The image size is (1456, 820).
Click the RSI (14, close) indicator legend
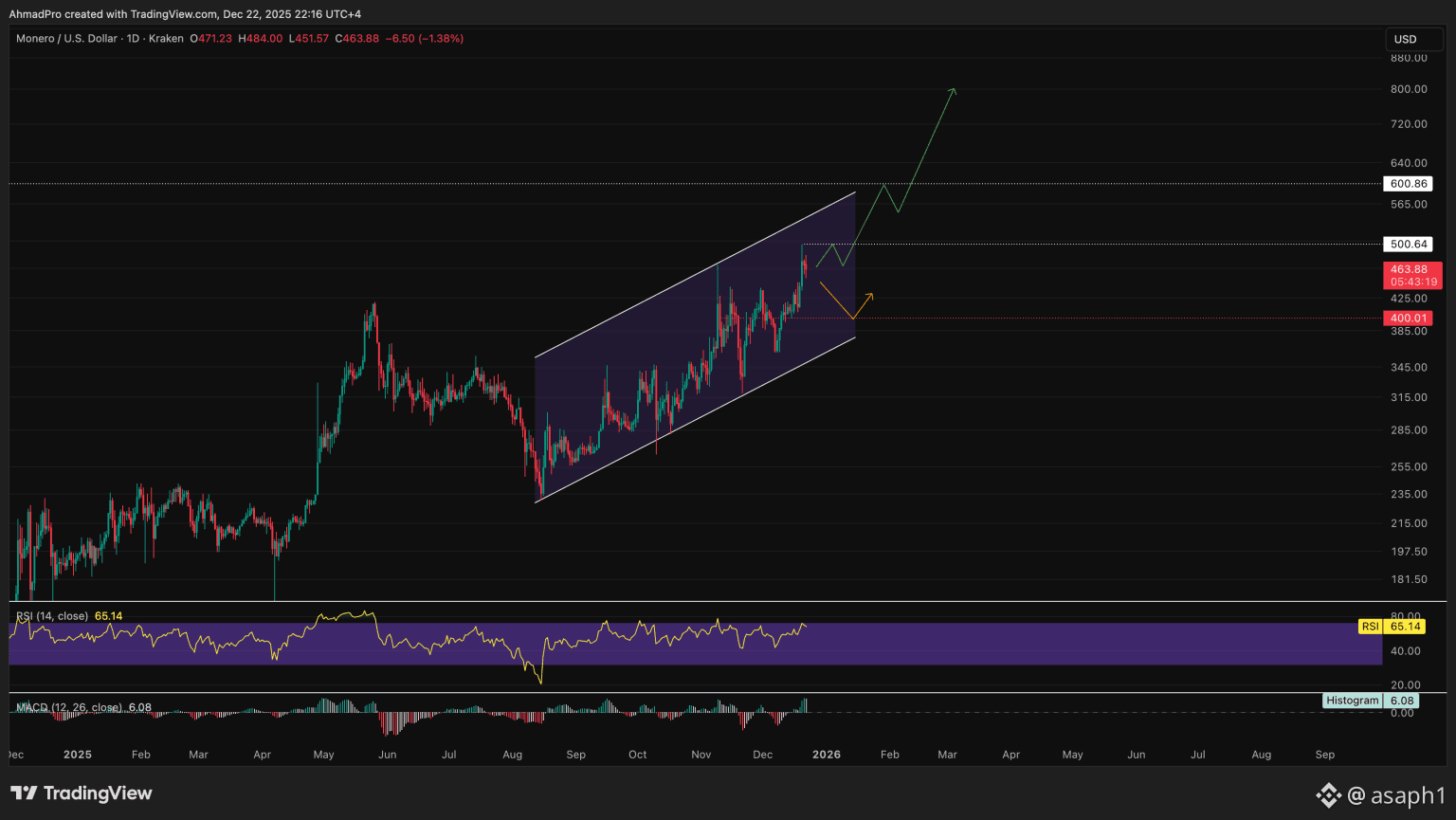tap(52, 616)
